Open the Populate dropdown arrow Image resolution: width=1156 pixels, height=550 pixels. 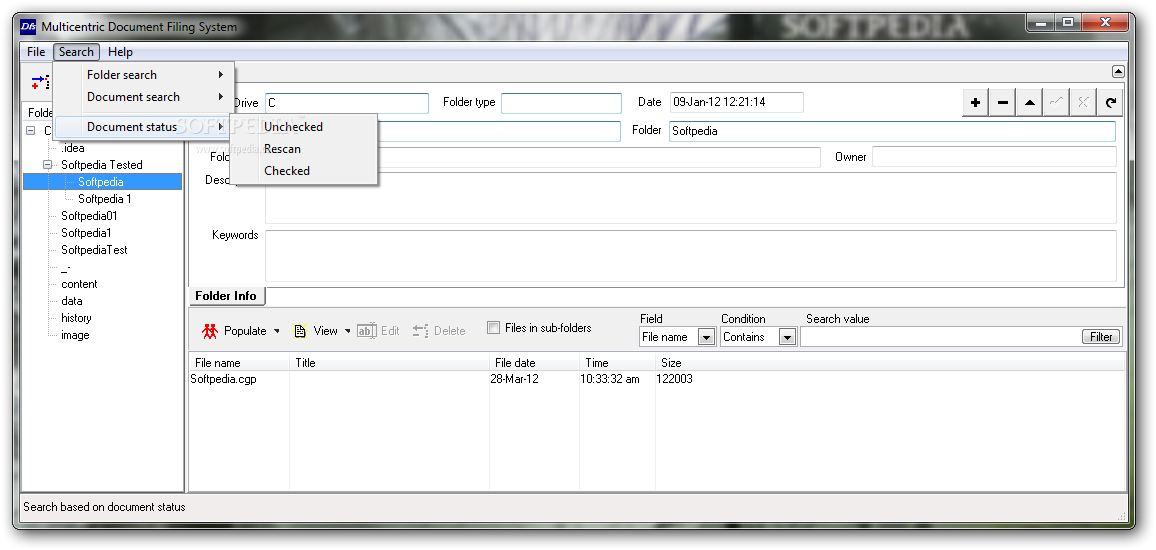point(277,331)
